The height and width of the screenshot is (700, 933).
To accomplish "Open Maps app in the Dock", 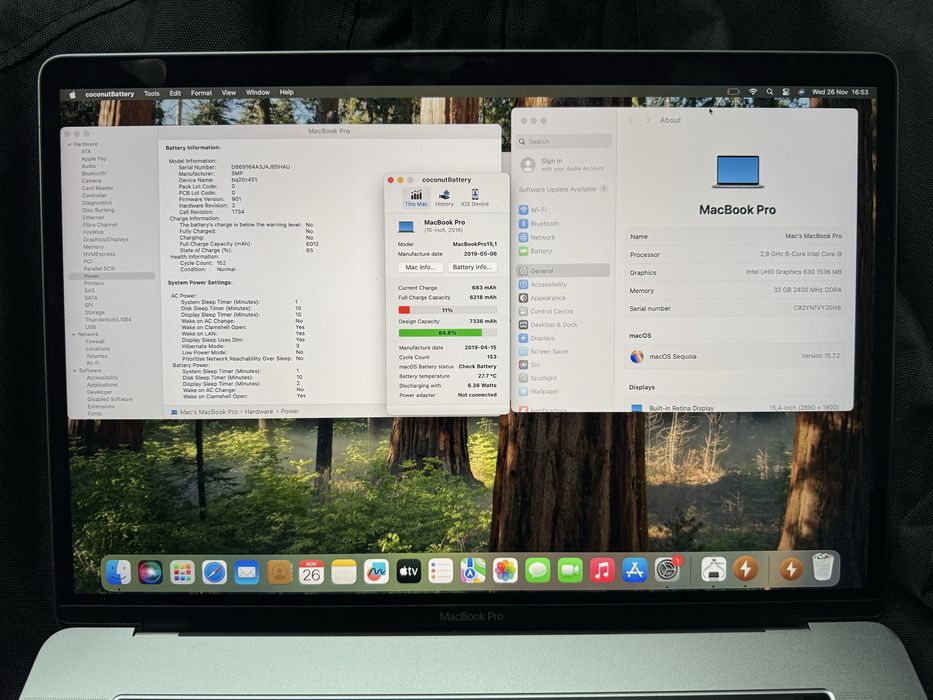I will point(473,571).
